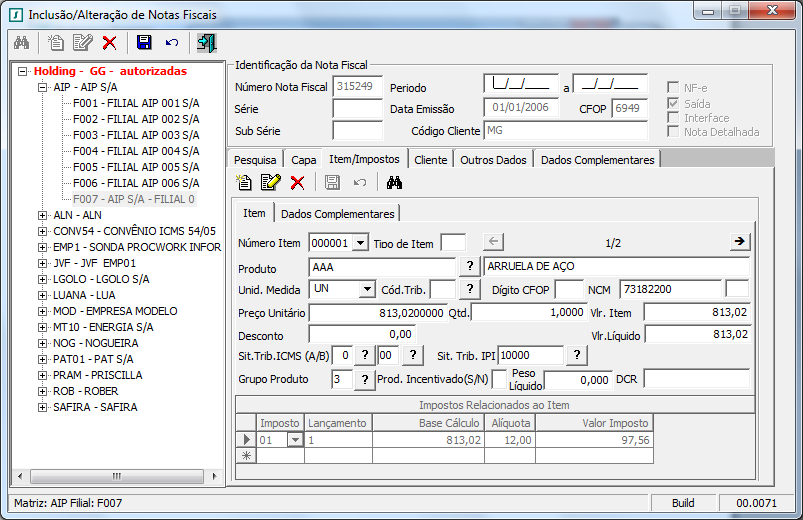Open the Outros Dados tab
Screen dimensions: 803x520
click(493, 160)
